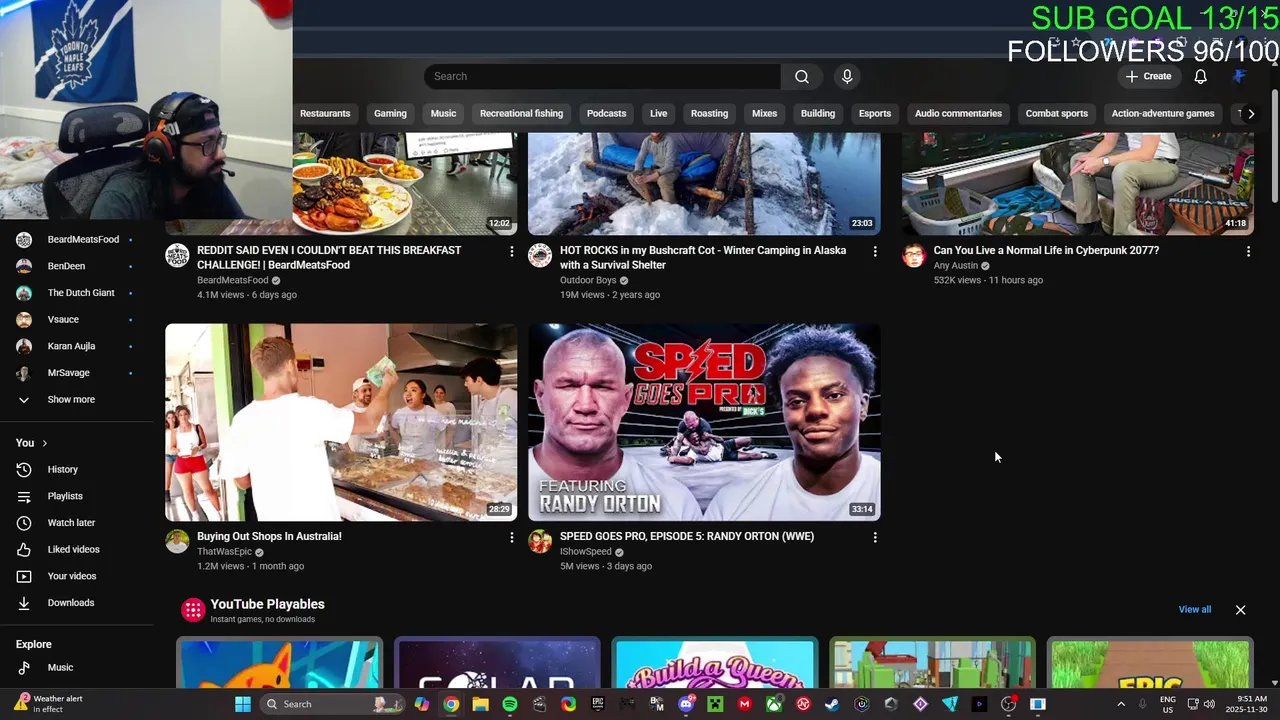
Task: Select the Combat sports chip
Action: (1056, 114)
